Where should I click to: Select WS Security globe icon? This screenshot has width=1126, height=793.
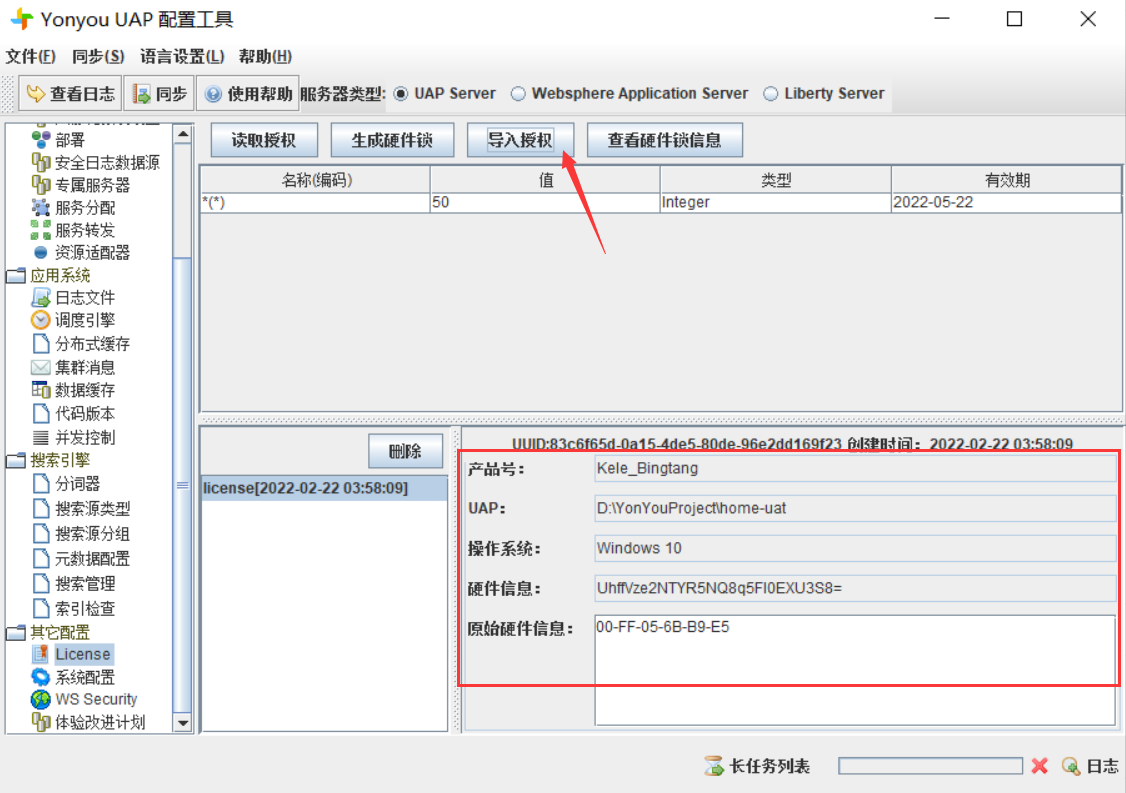41,699
